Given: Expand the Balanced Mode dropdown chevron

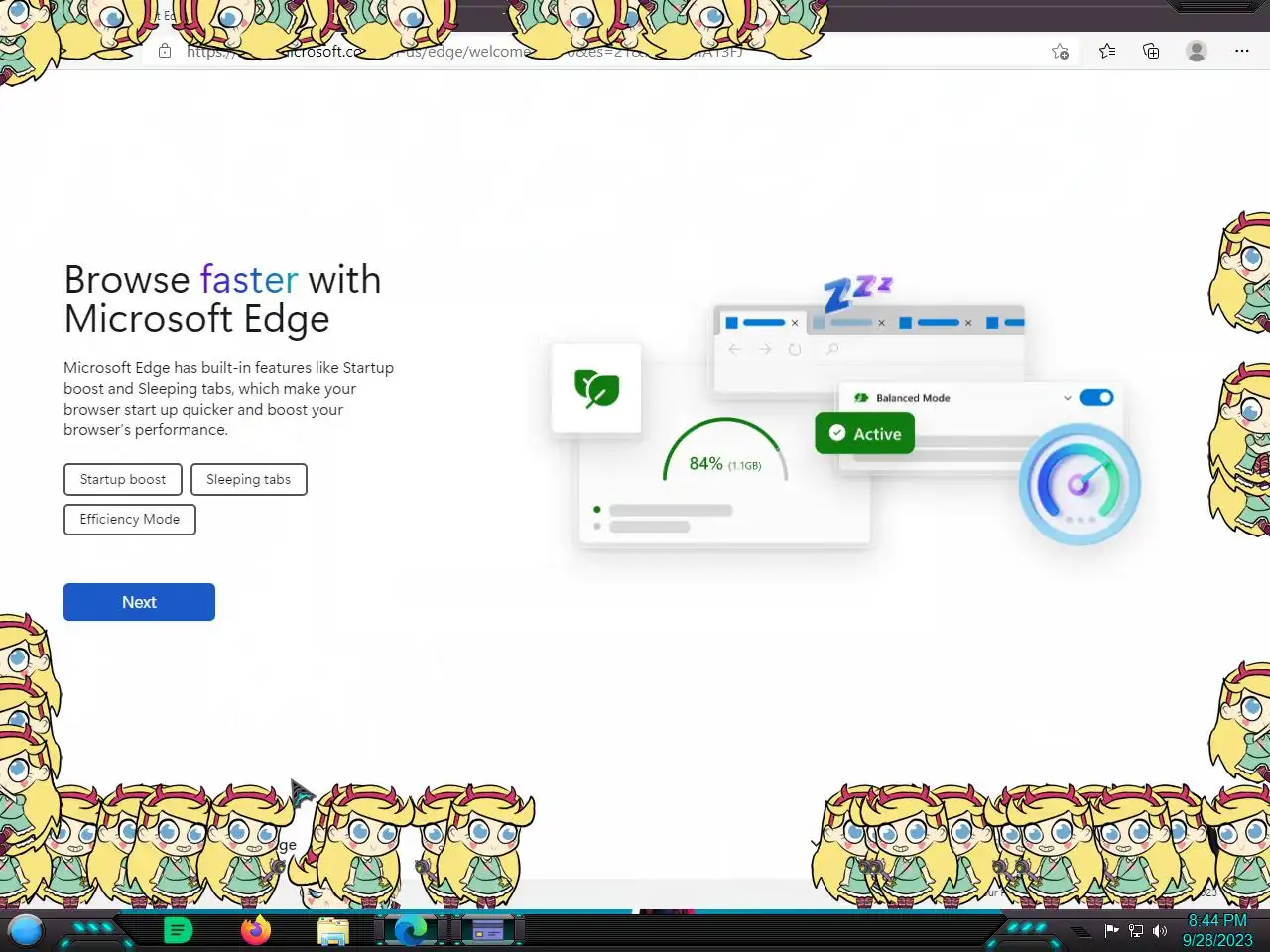Looking at the screenshot, I should click(x=1068, y=398).
